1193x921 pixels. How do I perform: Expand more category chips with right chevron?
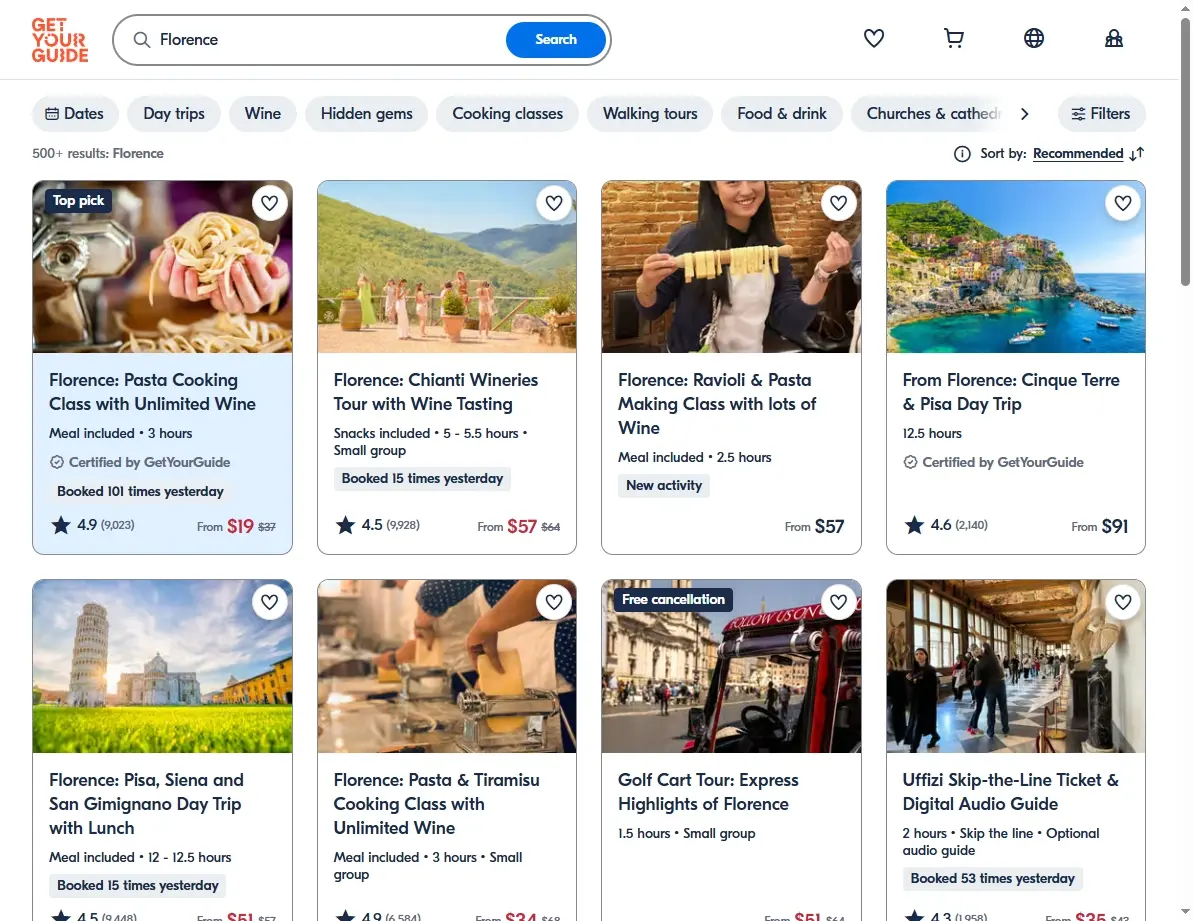pos(1024,114)
